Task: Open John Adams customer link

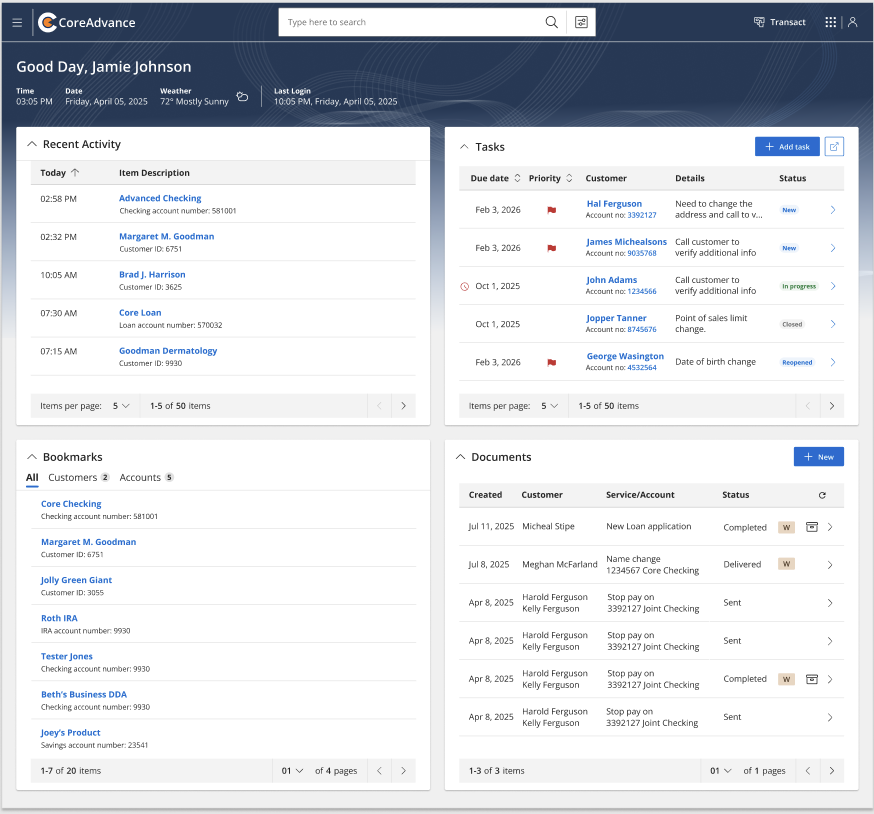Action: tap(611, 280)
